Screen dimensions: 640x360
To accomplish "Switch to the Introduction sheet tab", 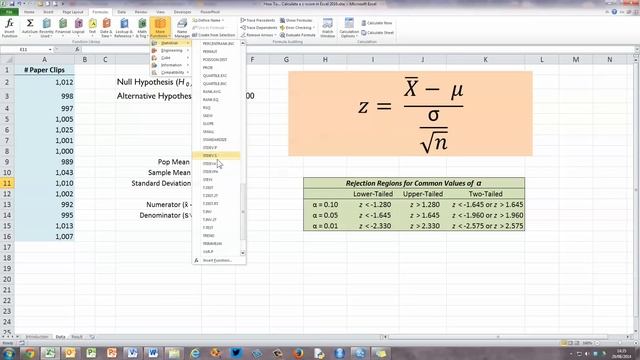I will [37, 337].
